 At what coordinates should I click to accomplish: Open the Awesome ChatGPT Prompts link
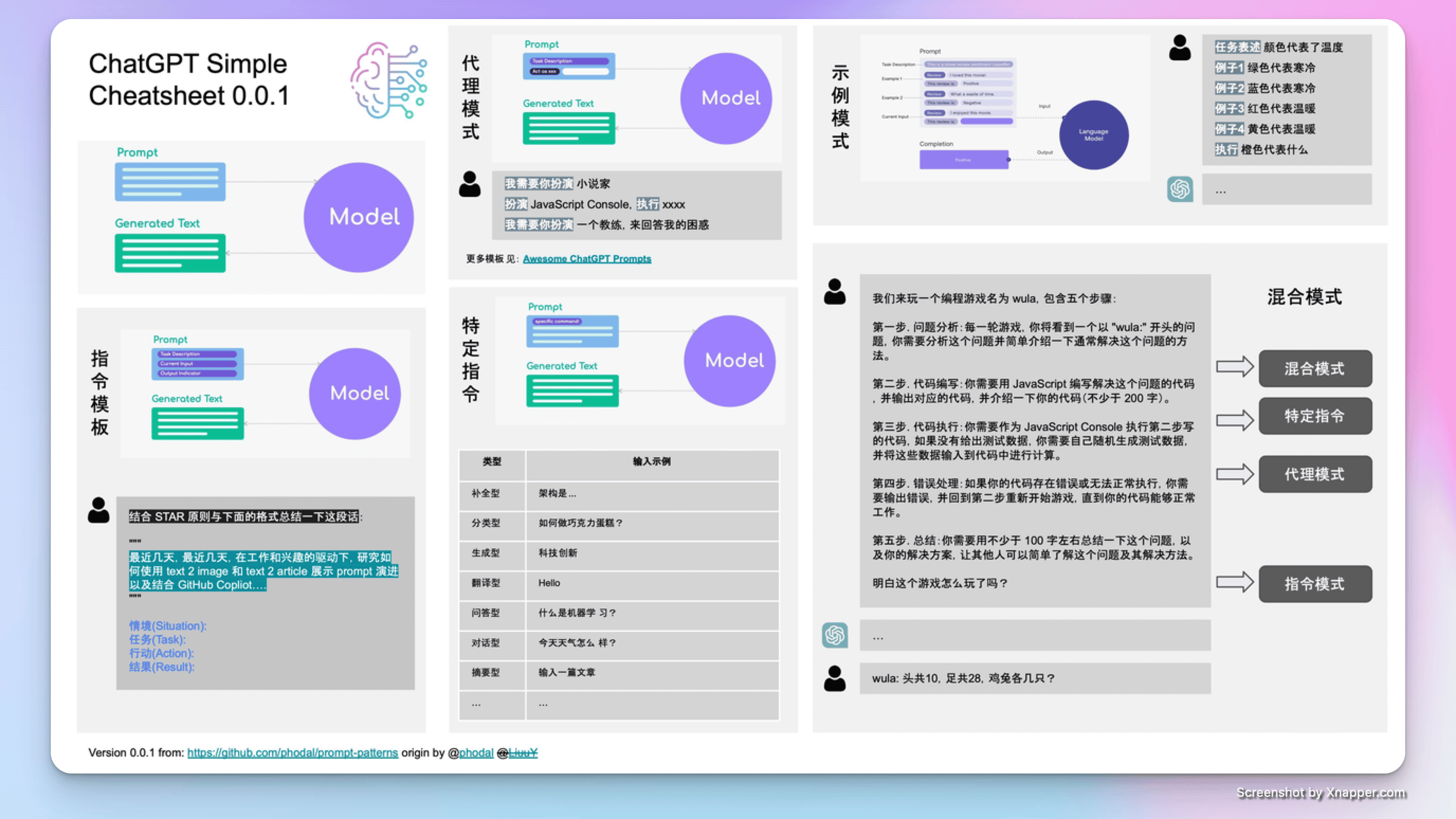coord(587,259)
